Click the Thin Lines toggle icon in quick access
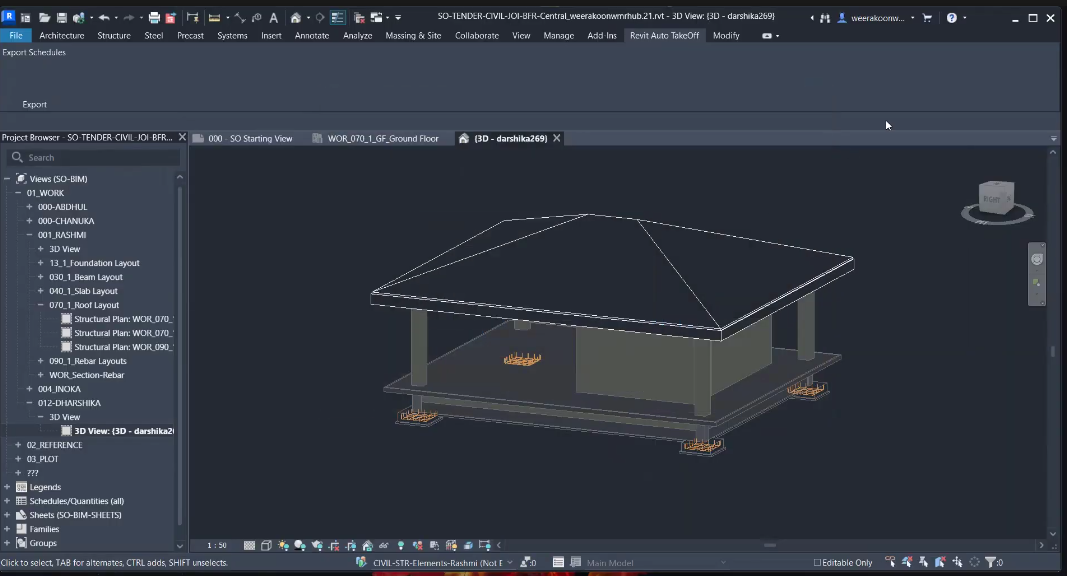The width and height of the screenshot is (1067, 576). pos(338,18)
